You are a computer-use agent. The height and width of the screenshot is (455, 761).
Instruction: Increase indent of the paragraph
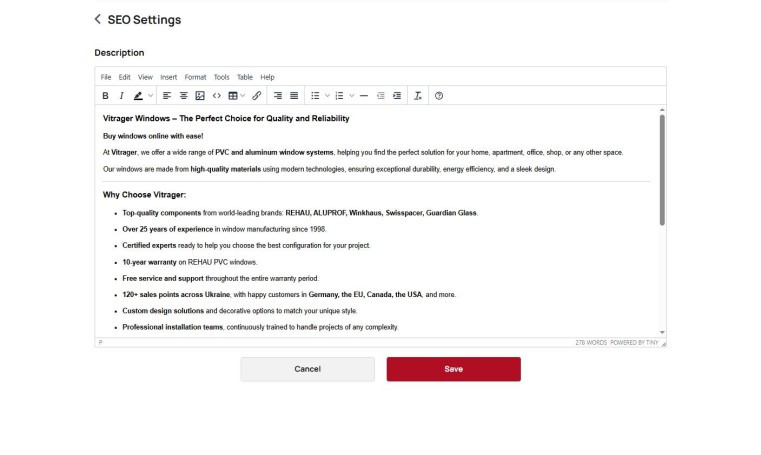(397, 96)
